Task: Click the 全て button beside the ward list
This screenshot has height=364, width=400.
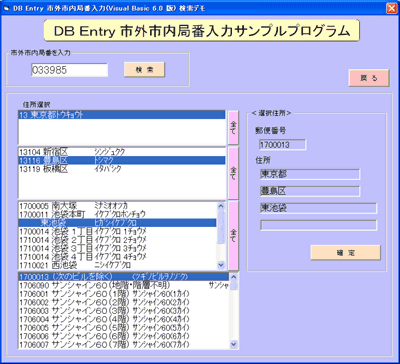Action: pos(233,173)
